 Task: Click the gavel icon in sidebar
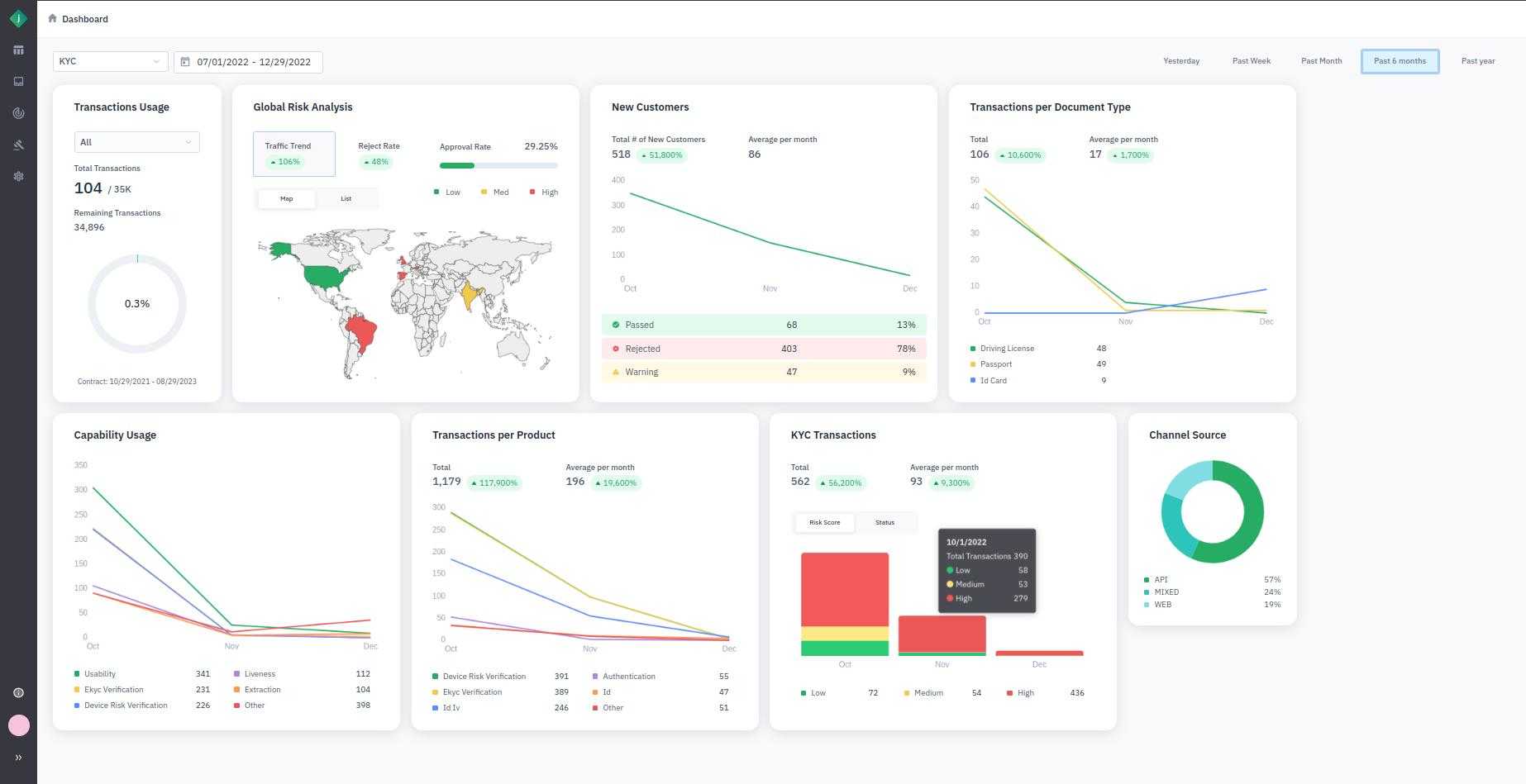18,145
